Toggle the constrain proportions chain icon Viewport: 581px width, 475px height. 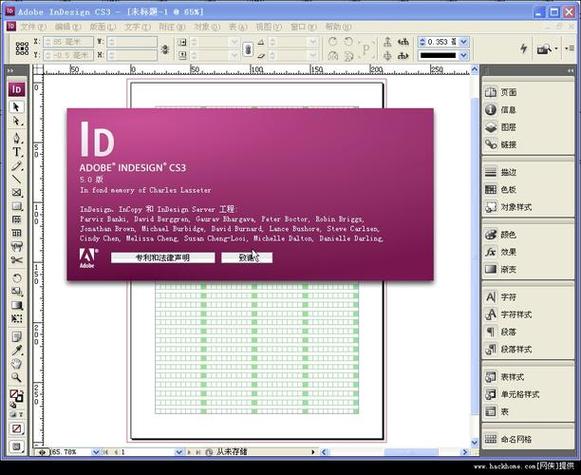coord(248,49)
